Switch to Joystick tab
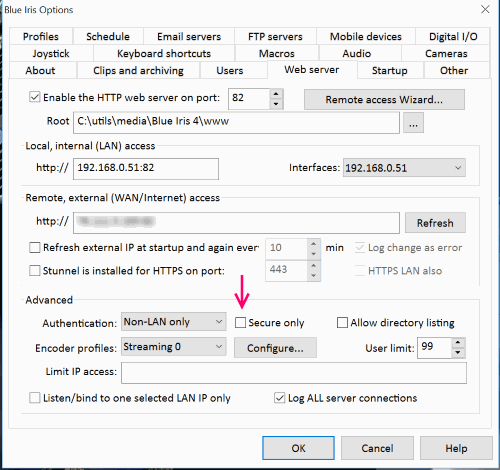This screenshot has height=470, width=500. click(x=51, y=53)
